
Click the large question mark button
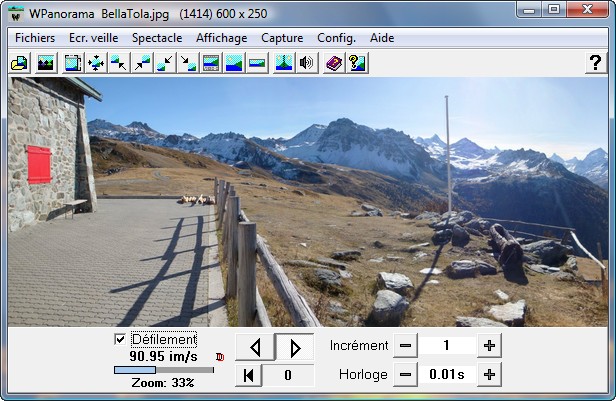pyautogui.click(x=596, y=63)
